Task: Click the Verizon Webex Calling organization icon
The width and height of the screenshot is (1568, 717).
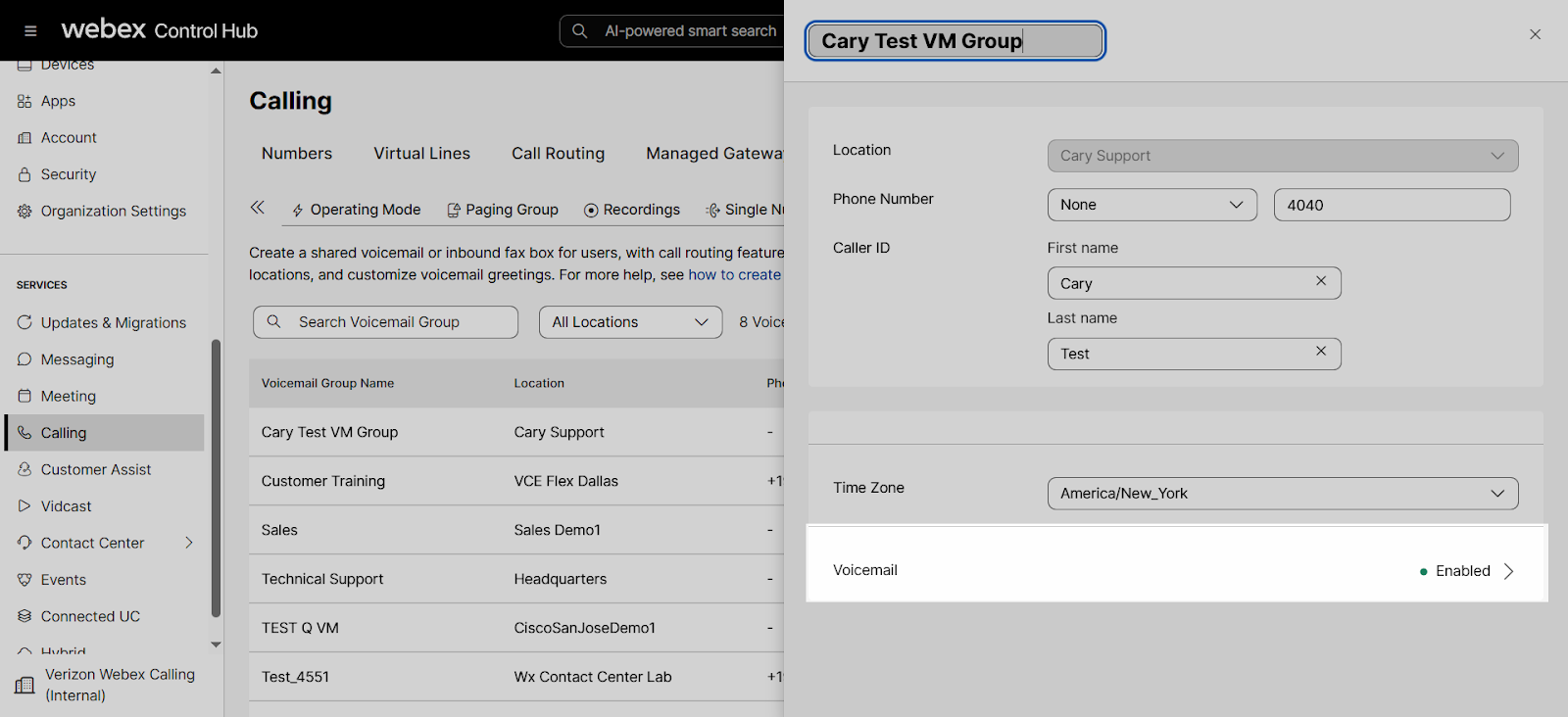Action: pos(24,686)
